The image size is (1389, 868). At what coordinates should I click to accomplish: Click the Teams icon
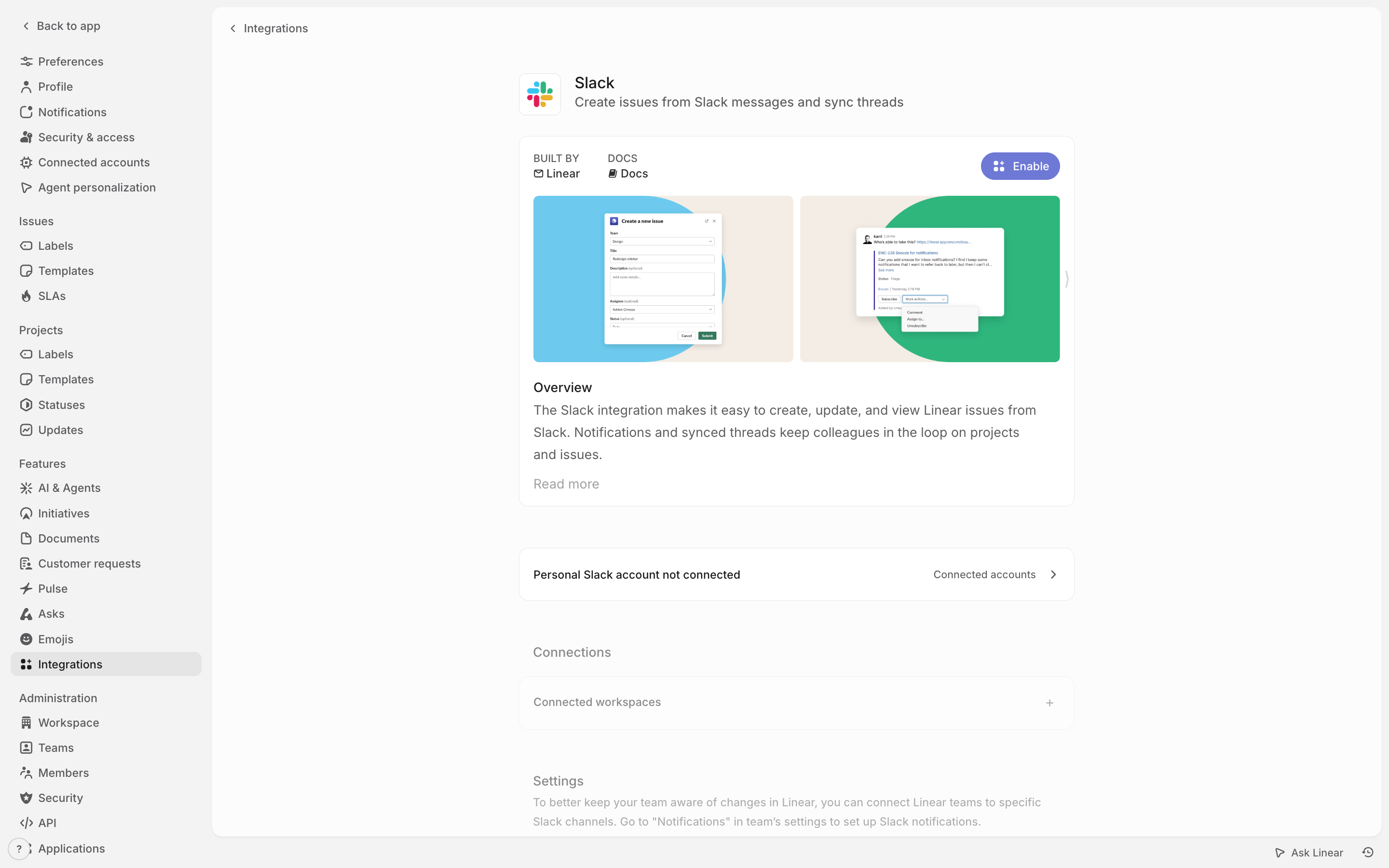tap(26, 747)
